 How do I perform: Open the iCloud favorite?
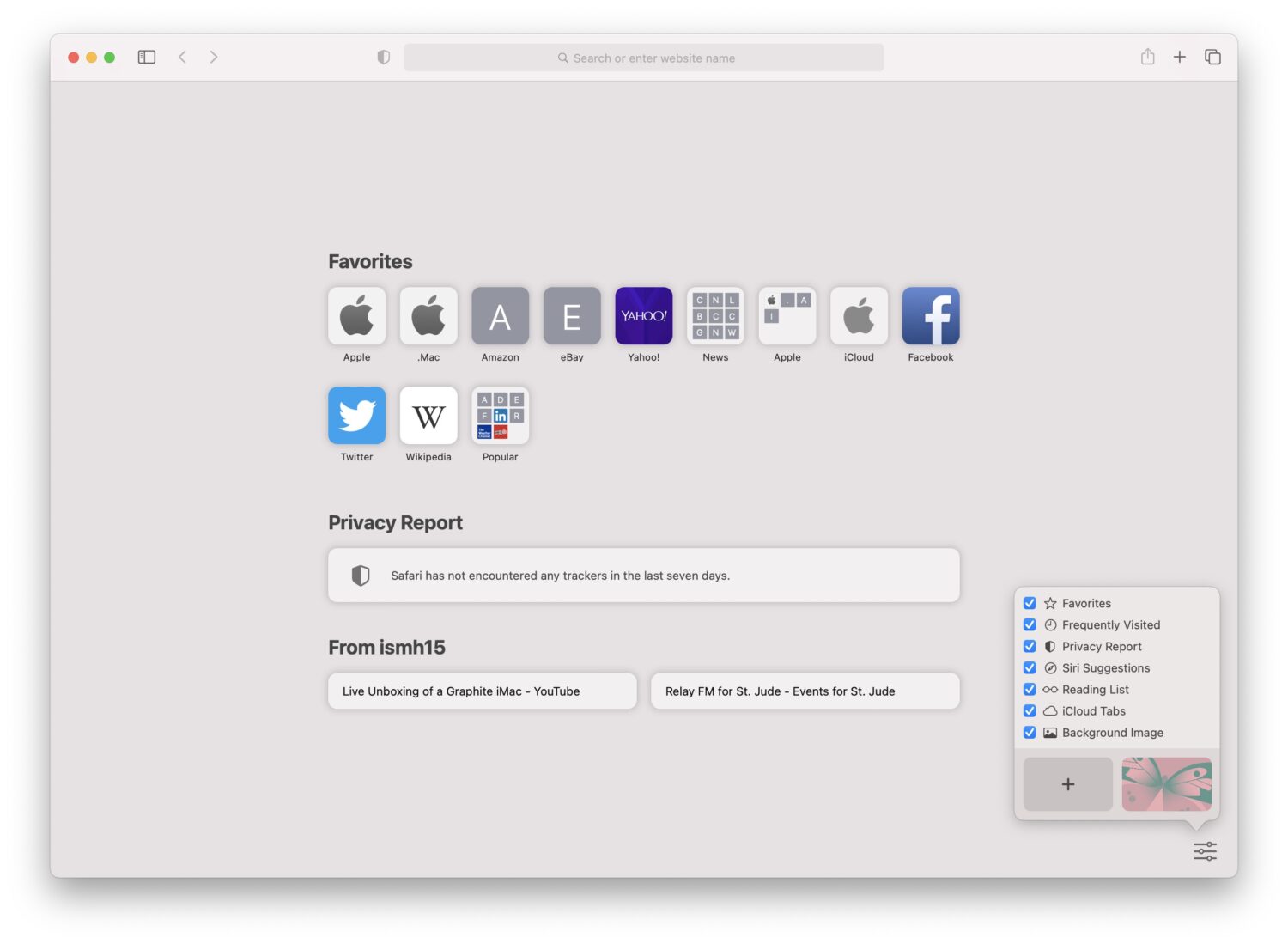click(859, 316)
